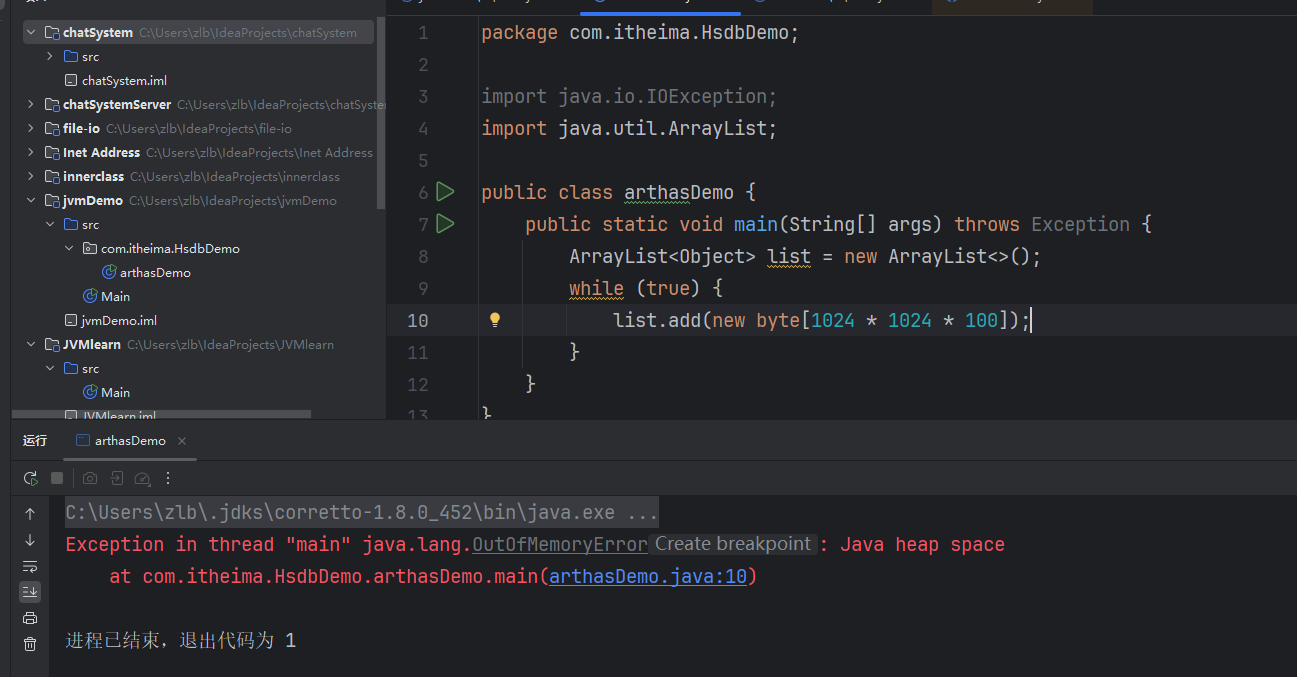
Task: Rerun arthasDemo with the rerun icon
Action: point(31,479)
